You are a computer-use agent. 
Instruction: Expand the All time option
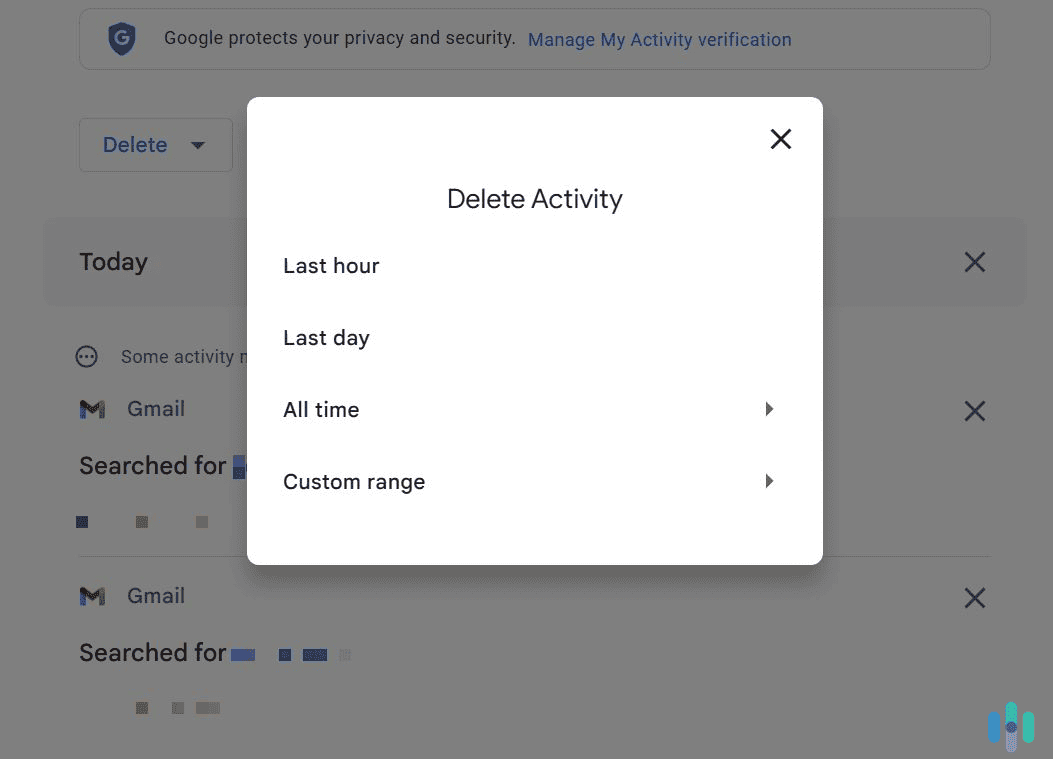pyautogui.click(x=769, y=409)
